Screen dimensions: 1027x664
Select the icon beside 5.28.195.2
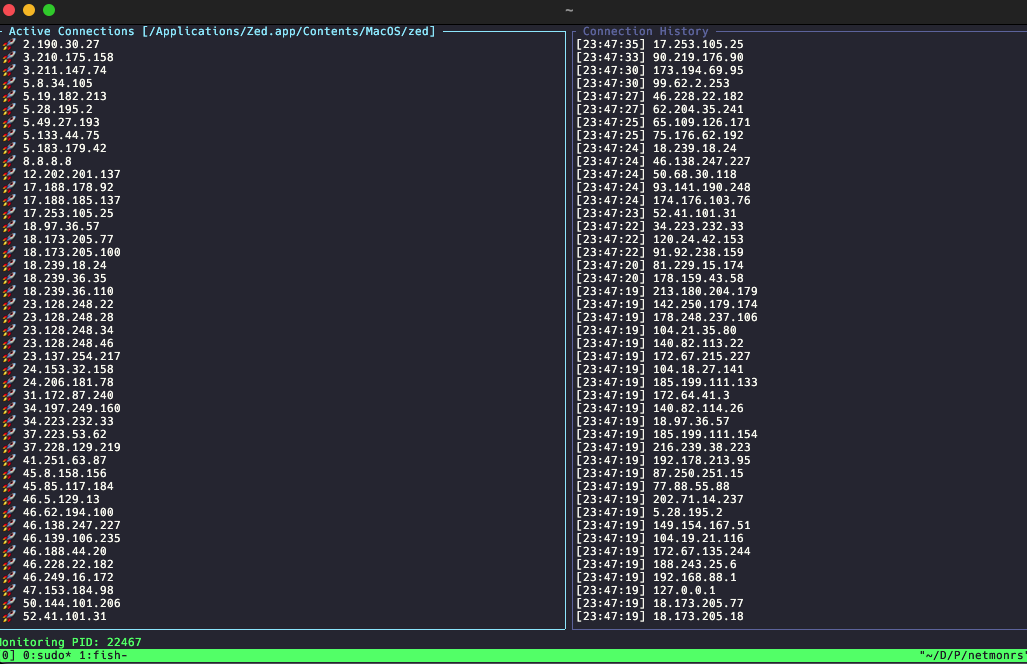pos(10,109)
